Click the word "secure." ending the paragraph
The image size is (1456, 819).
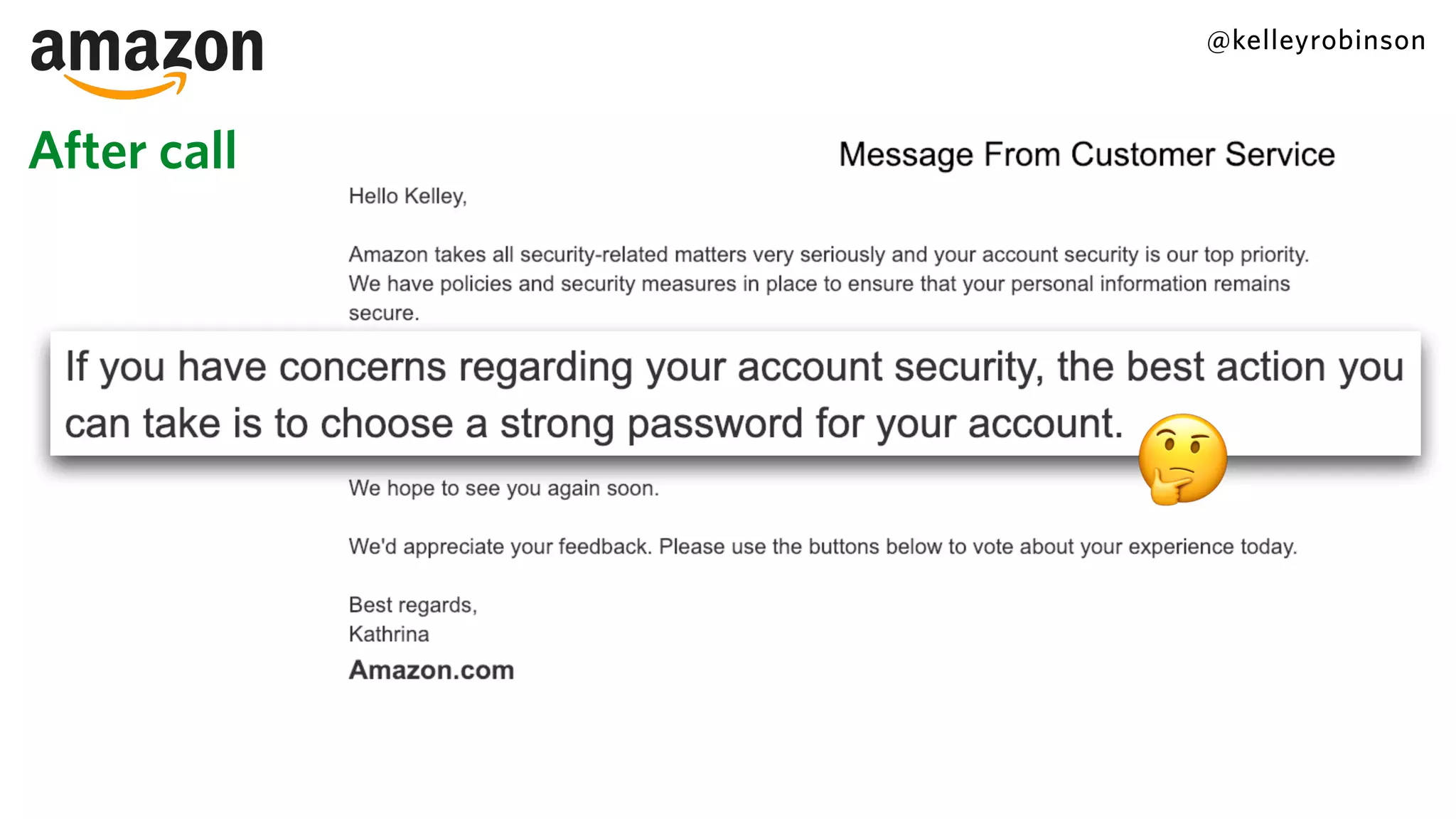(384, 313)
